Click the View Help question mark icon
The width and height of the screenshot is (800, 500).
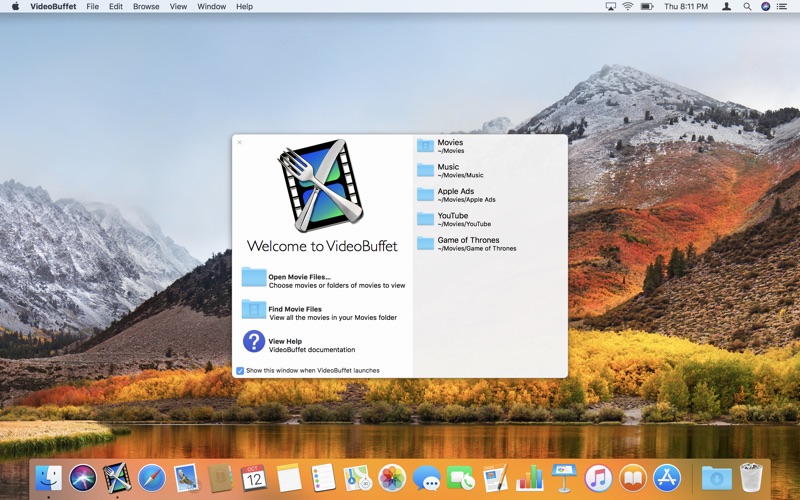[x=254, y=341]
